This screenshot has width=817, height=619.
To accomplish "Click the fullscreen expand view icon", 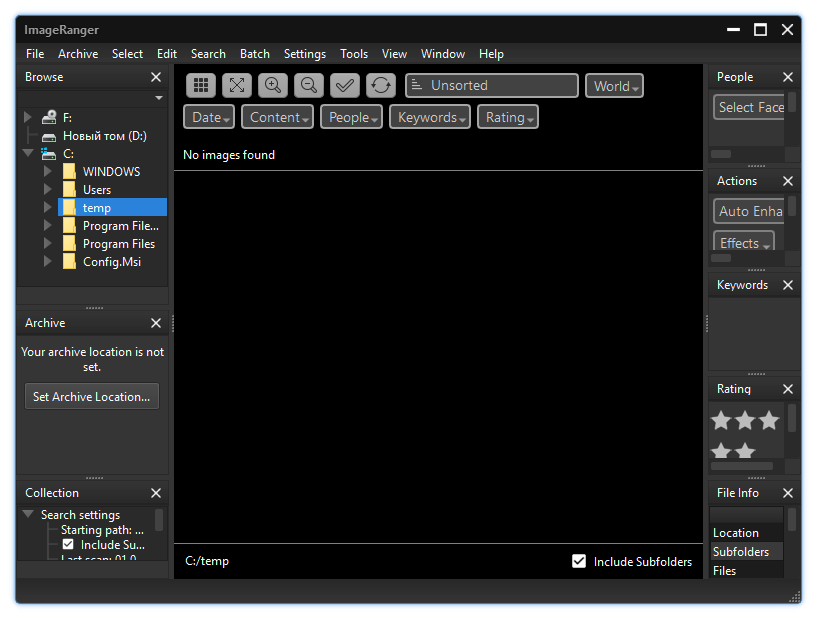I will (236, 85).
